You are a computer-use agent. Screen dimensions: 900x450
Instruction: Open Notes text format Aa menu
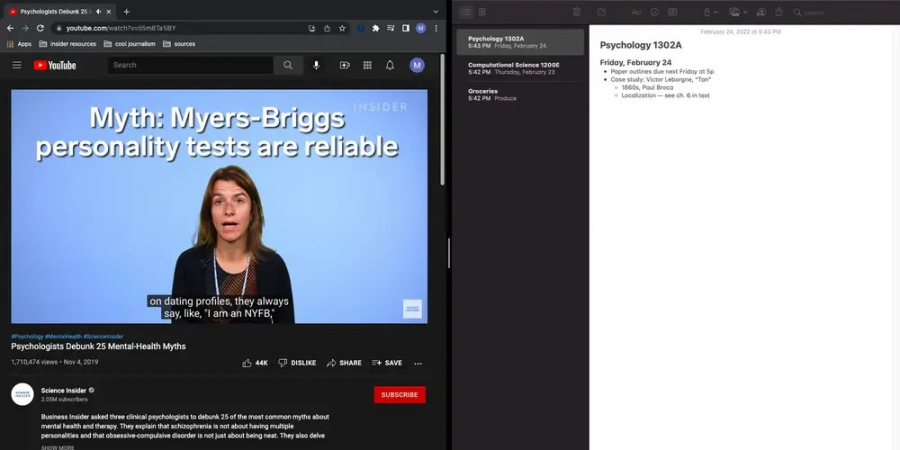click(x=636, y=12)
